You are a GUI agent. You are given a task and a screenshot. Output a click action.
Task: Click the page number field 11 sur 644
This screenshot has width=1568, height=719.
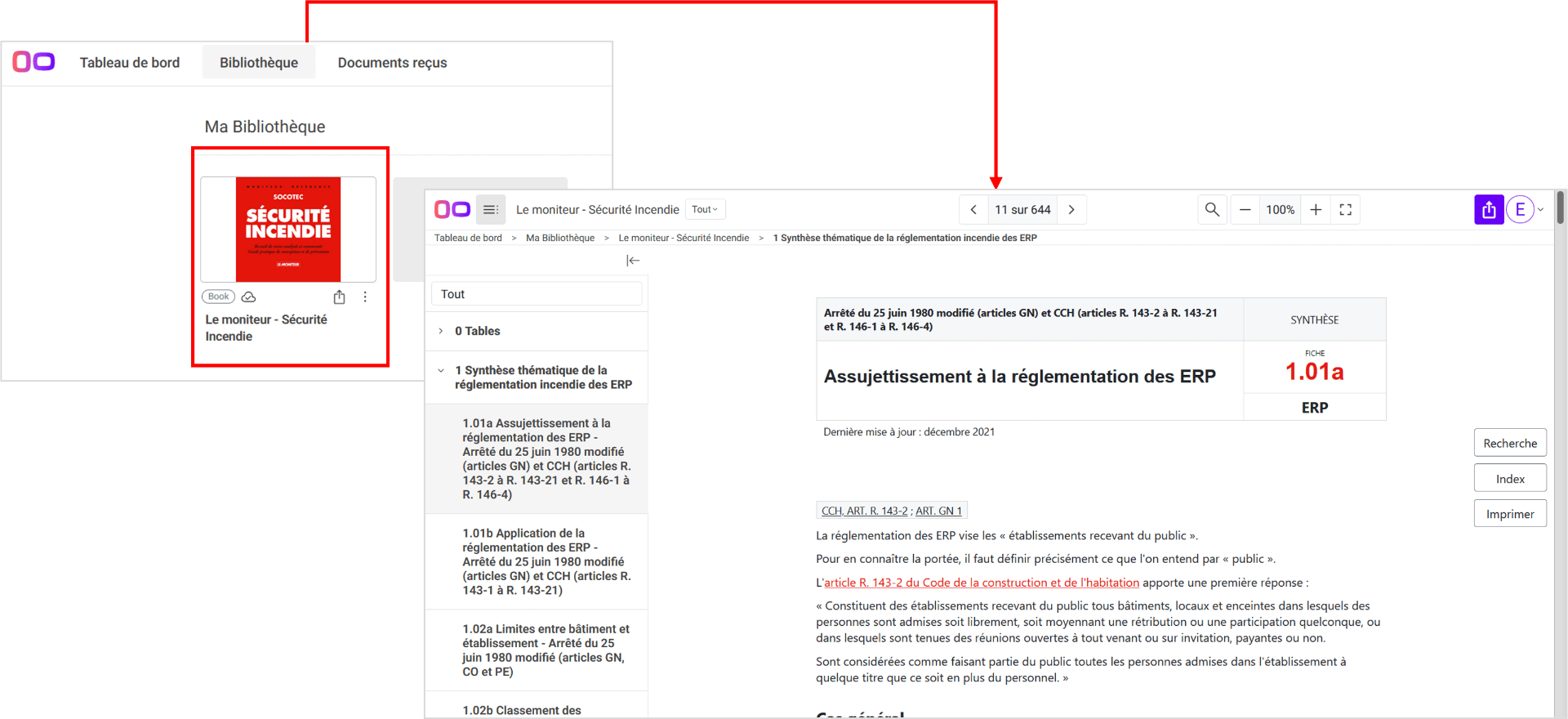pos(1022,210)
